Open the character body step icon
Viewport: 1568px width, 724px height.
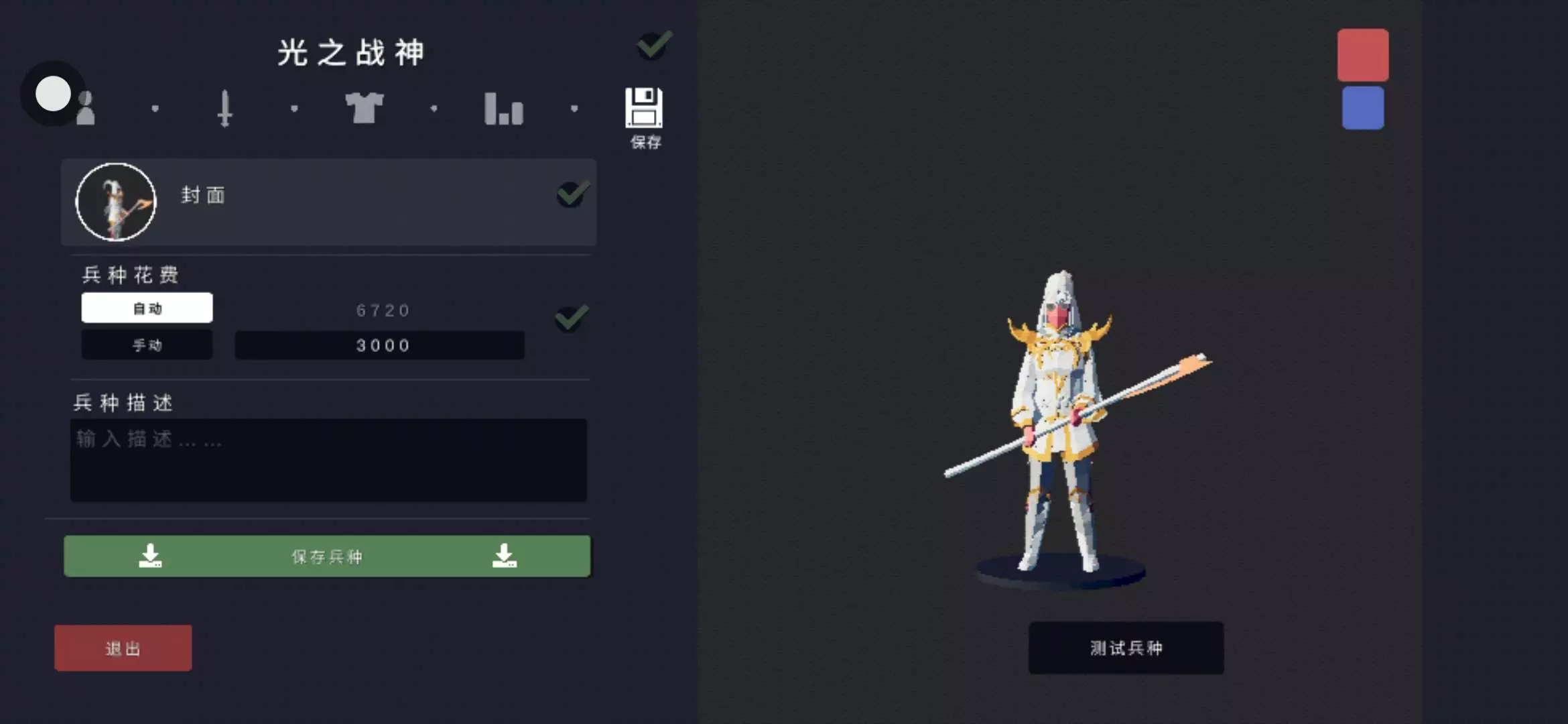(86, 109)
